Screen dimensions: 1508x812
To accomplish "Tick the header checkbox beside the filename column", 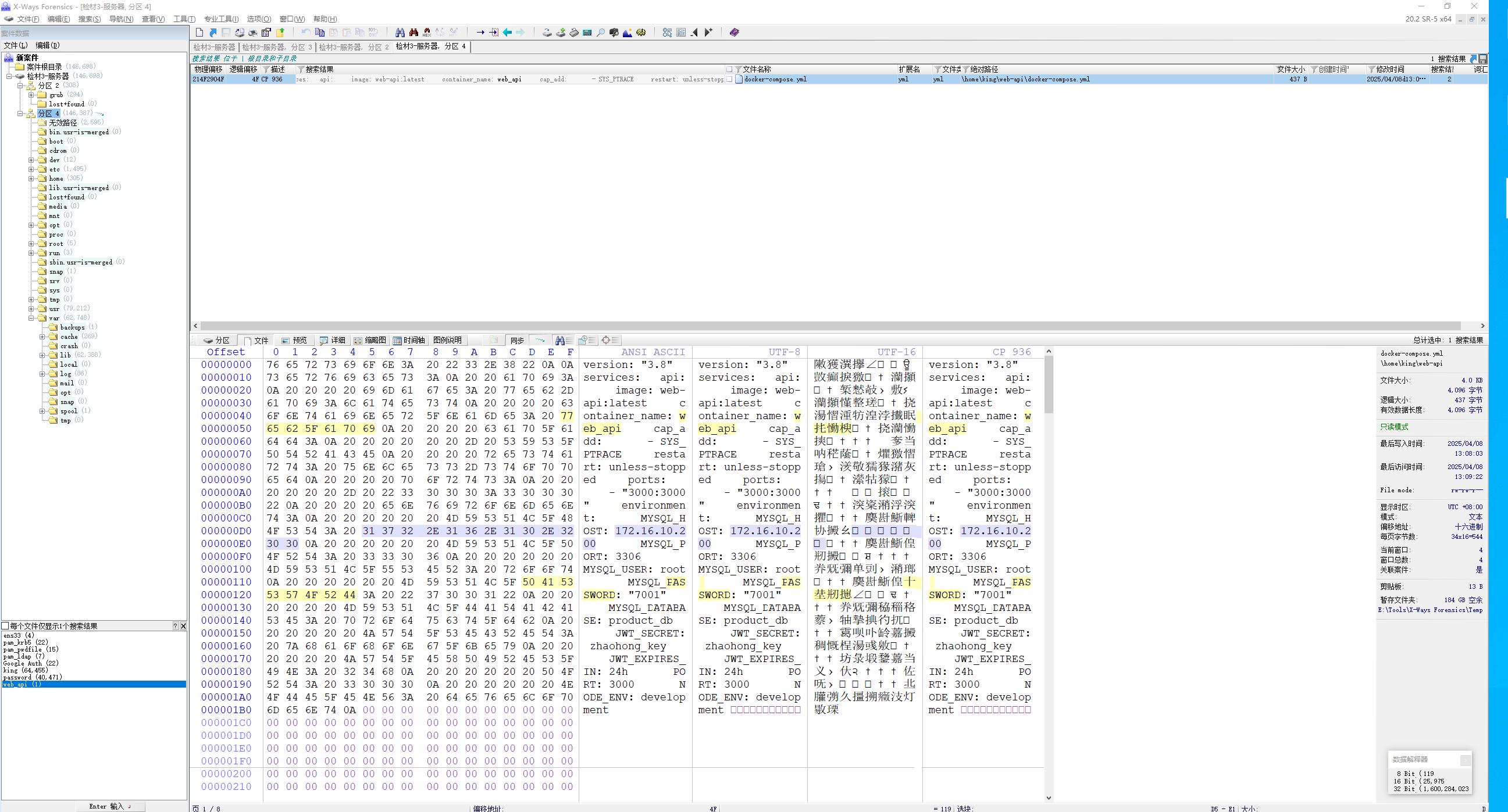I will coord(729,70).
